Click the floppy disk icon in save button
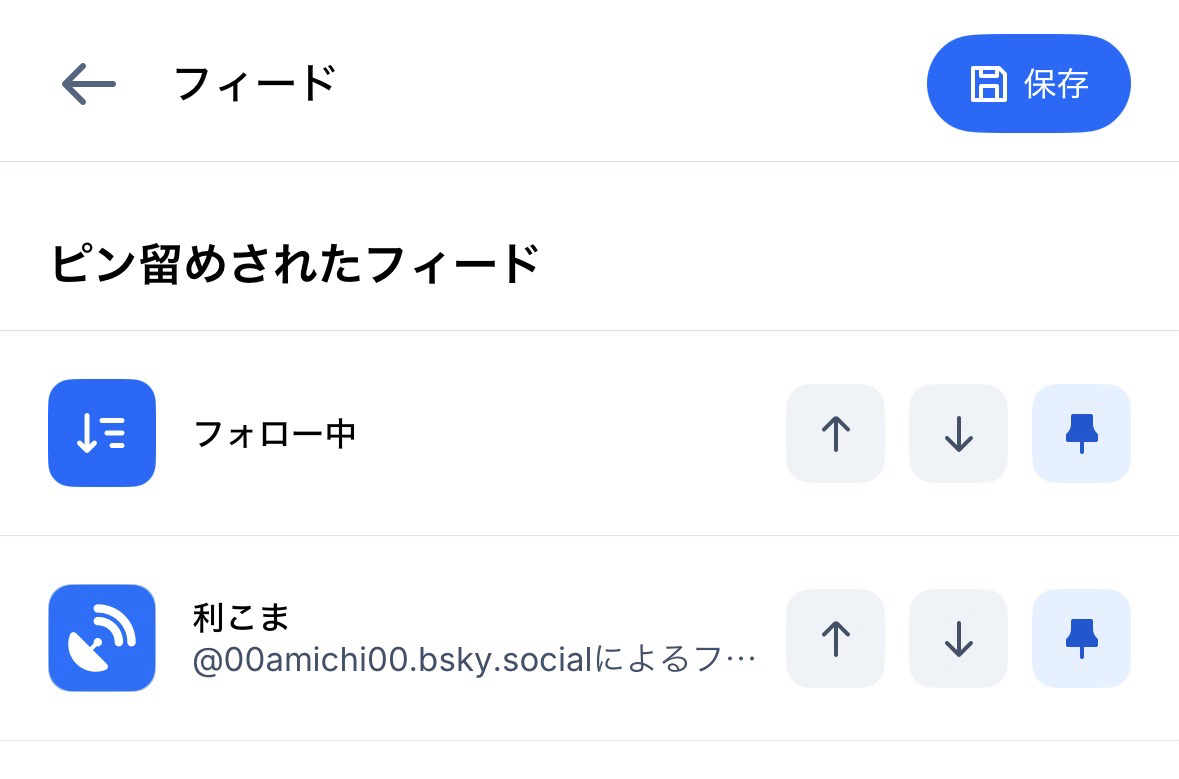The height and width of the screenshot is (779, 1179). point(988,84)
